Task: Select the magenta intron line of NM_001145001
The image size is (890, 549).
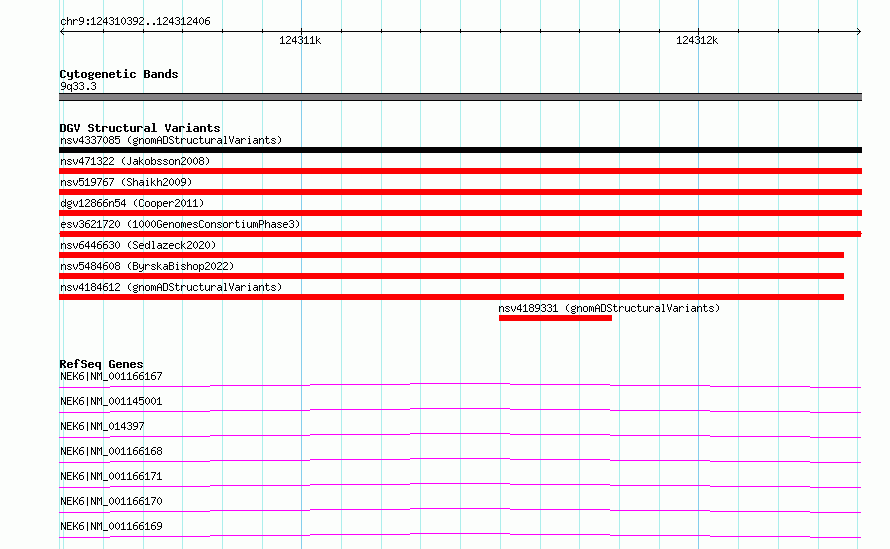Action: (x=460, y=410)
